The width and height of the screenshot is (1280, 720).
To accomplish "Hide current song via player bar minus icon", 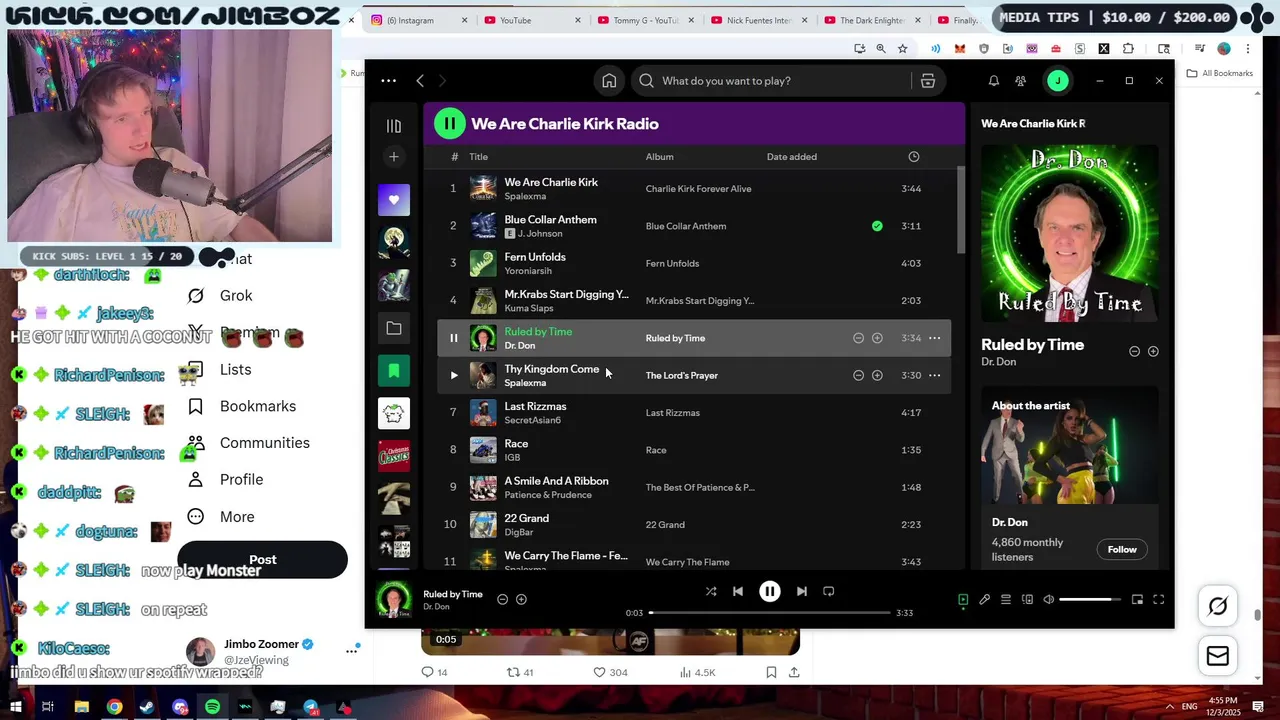I will click(x=502, y=599).
